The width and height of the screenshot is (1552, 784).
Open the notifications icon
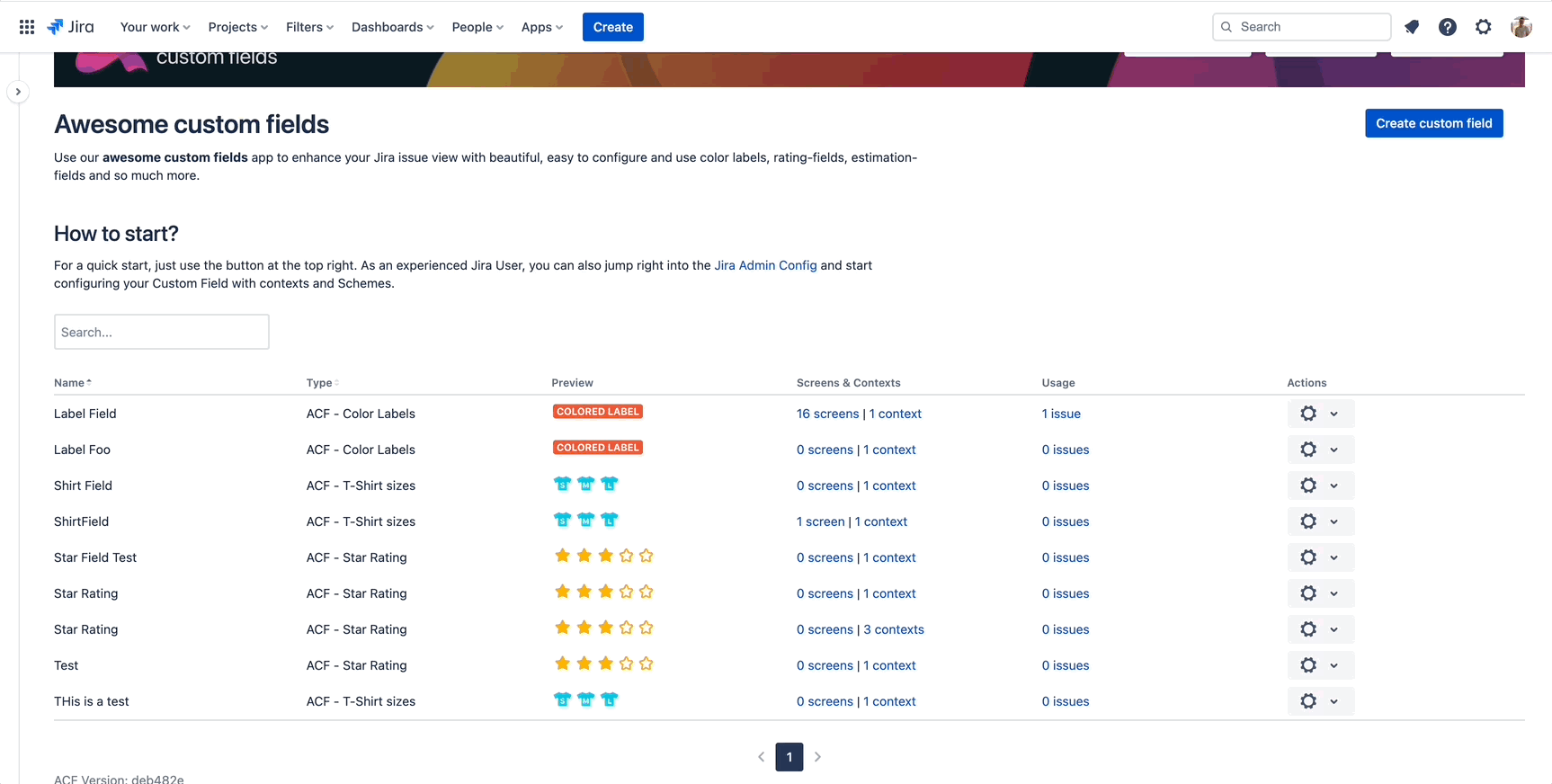(1412, 27)
